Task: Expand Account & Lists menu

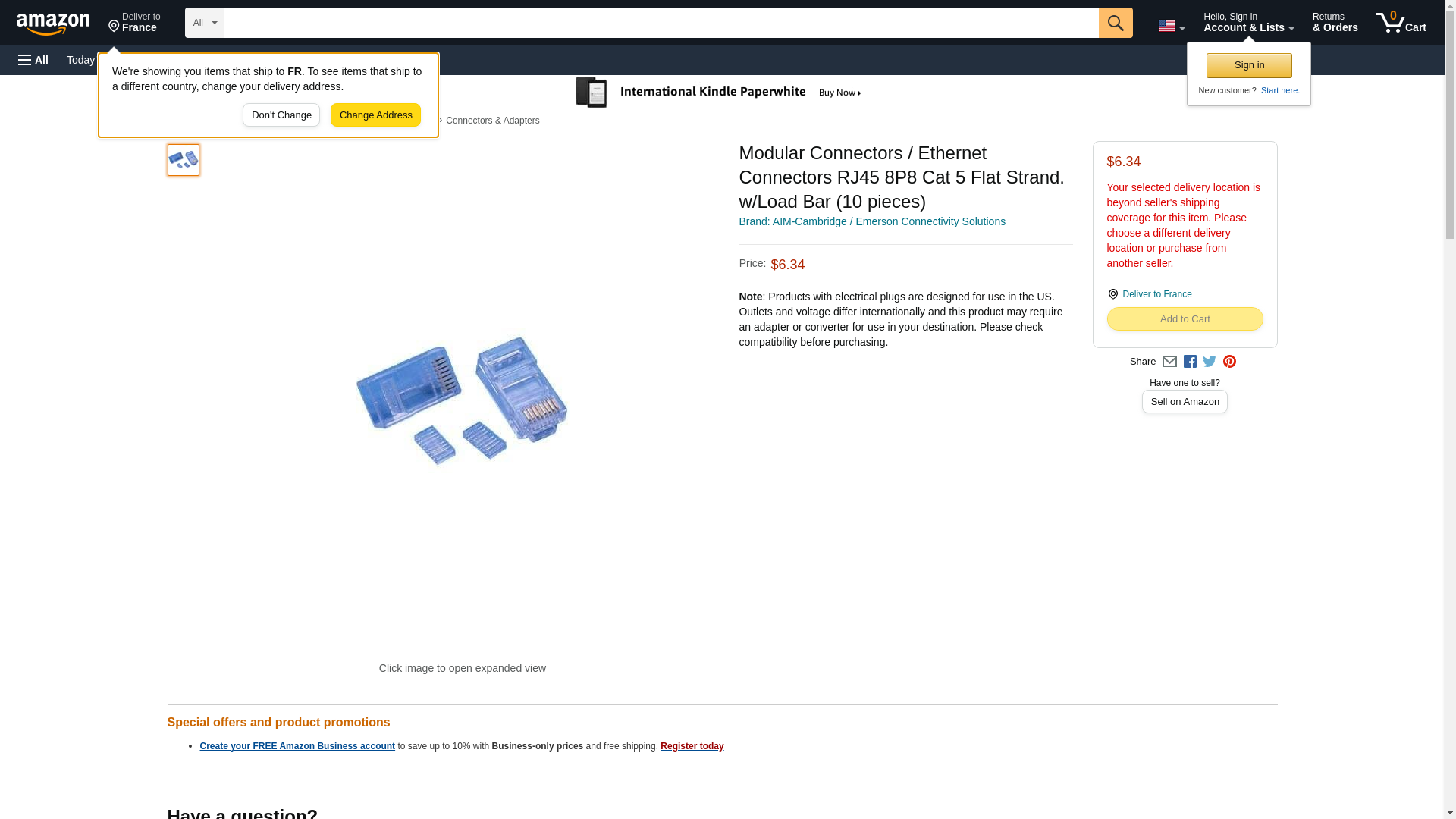Action: point(1248,23)
